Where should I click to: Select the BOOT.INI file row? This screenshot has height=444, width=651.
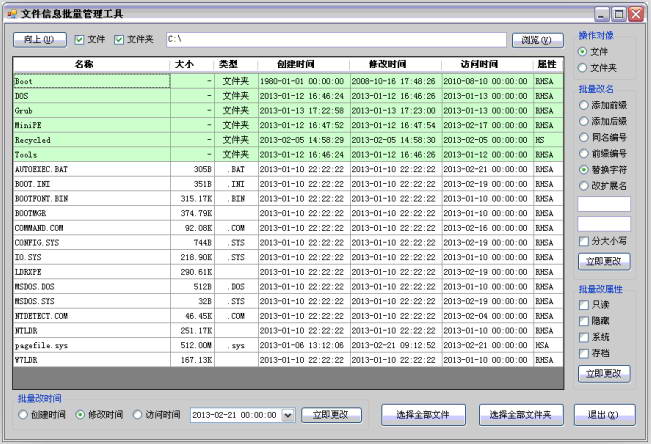click(288, 184)
